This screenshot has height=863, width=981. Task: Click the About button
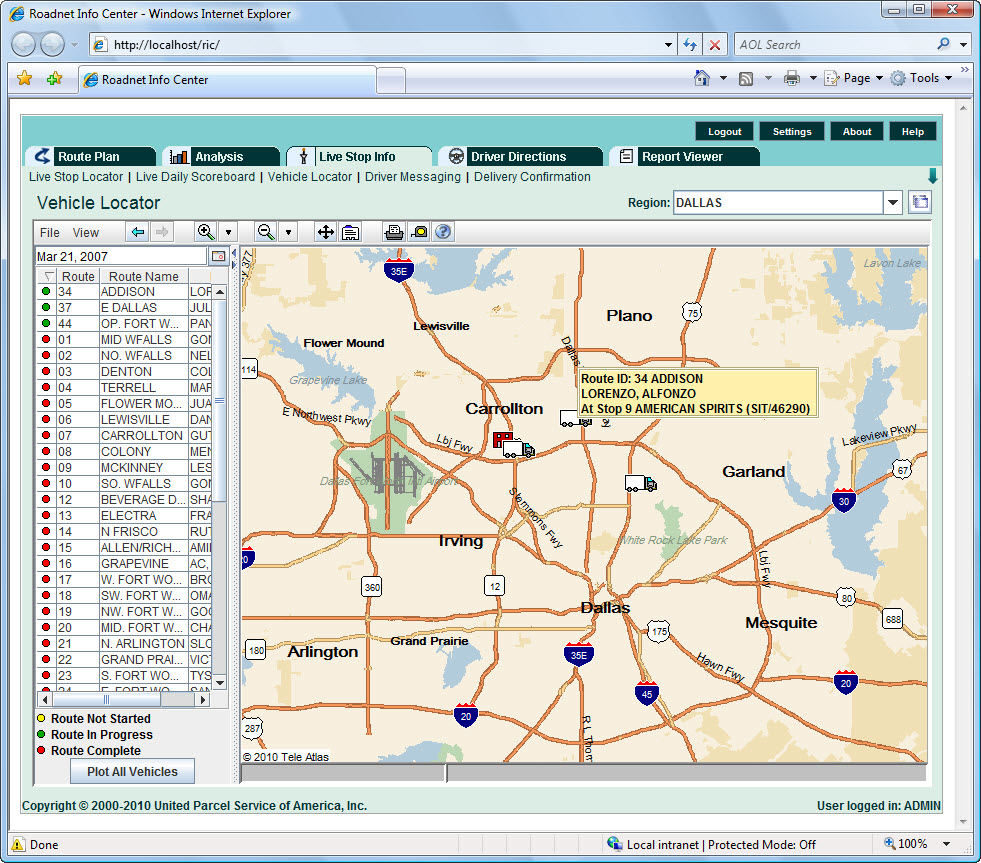tap(856, 131)
